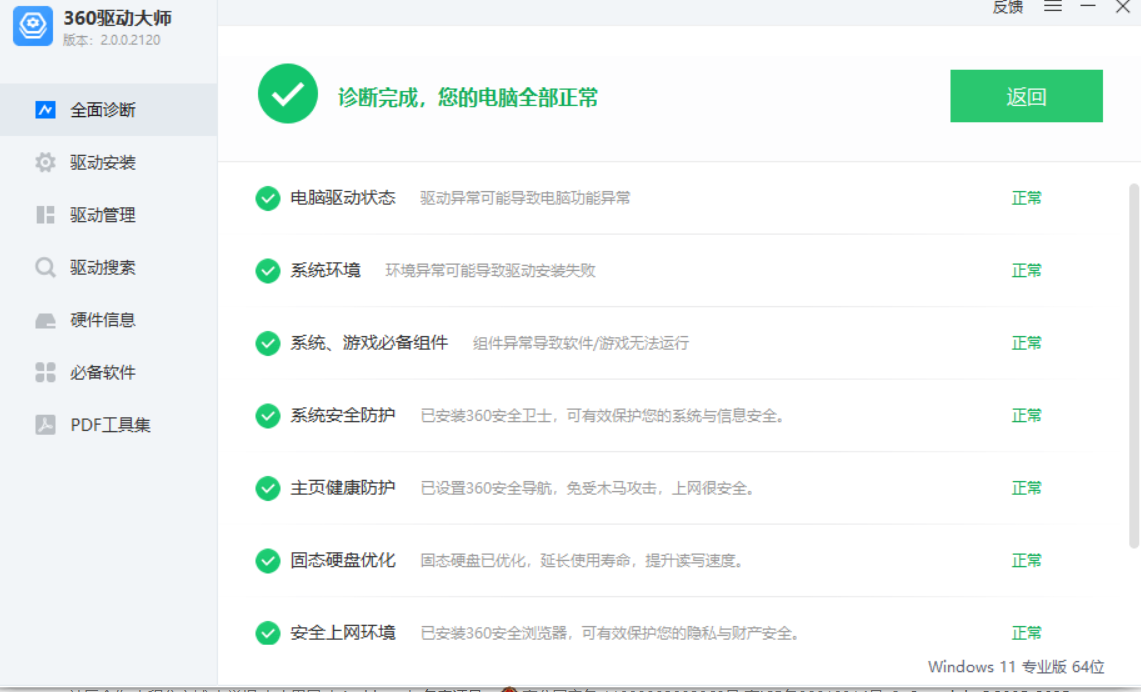Click the 驱动管理 sidebar icon
The height and width of the screenshot is (692, 1141).
pos(44,214)
